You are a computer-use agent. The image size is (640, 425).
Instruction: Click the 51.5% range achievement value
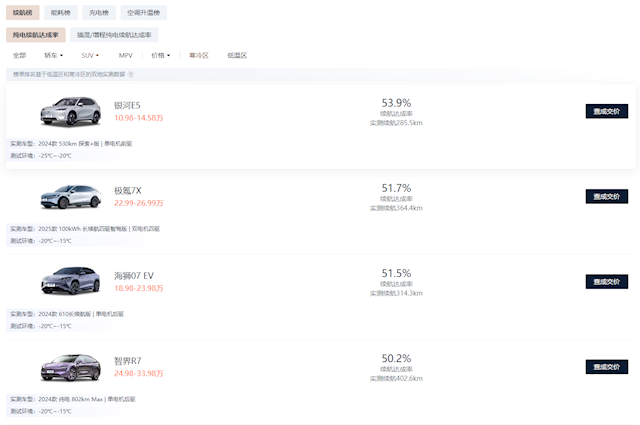pyautogui.click(x=396, y=273)
